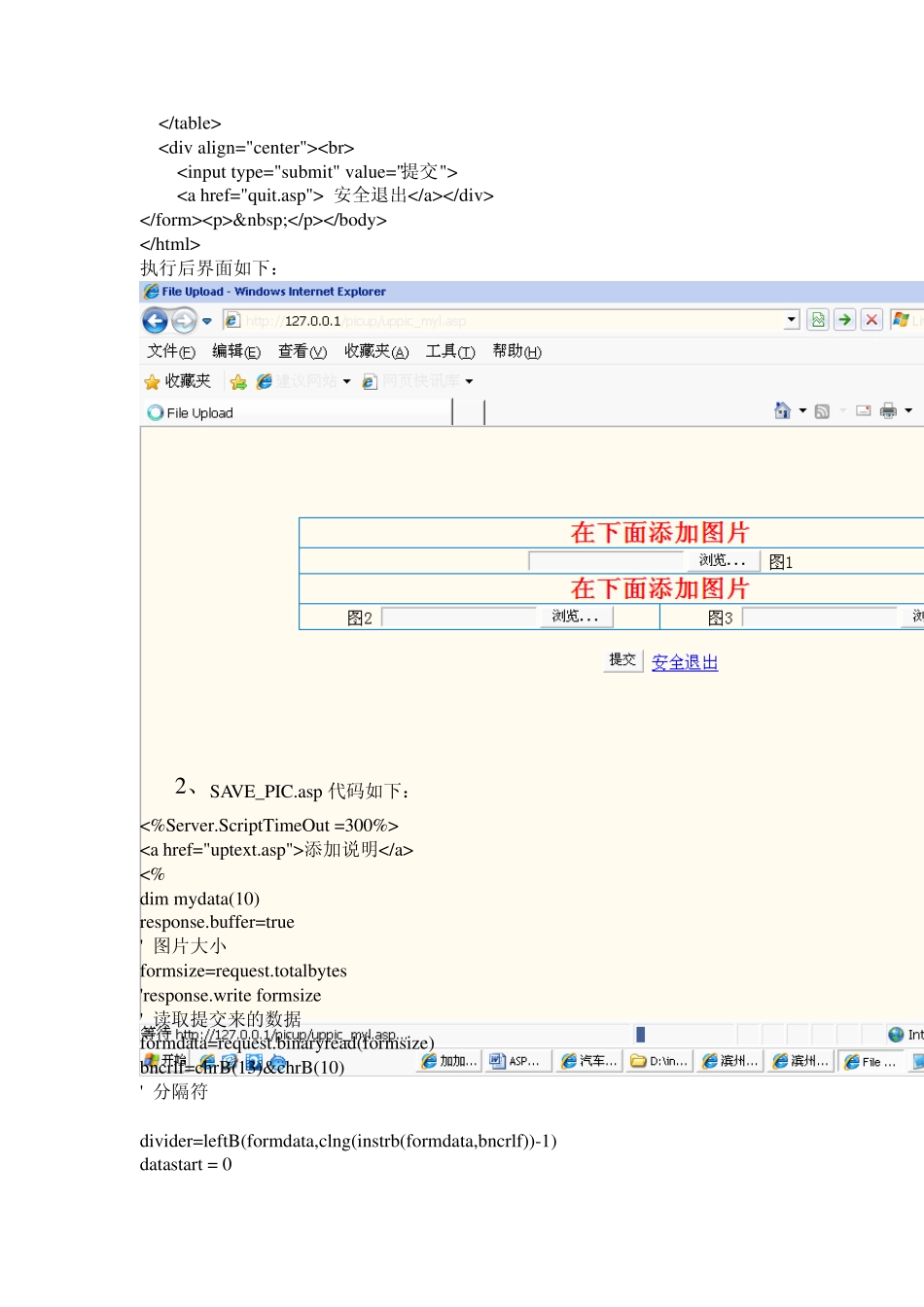
Task: Click the small new tab button
Action: (x=469, y=412)
